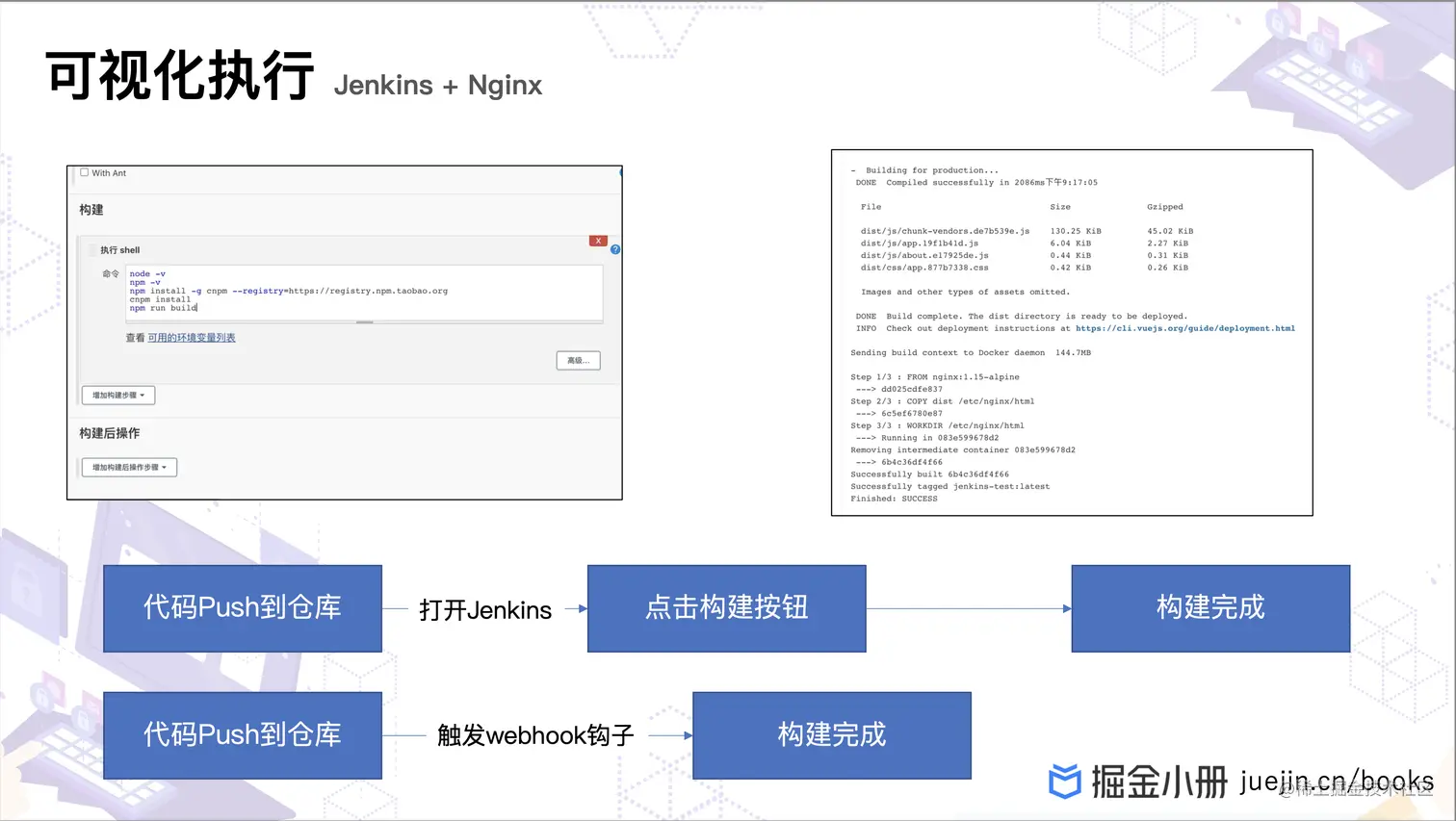Click 'npm run build' line in command box

coord(164,308)
